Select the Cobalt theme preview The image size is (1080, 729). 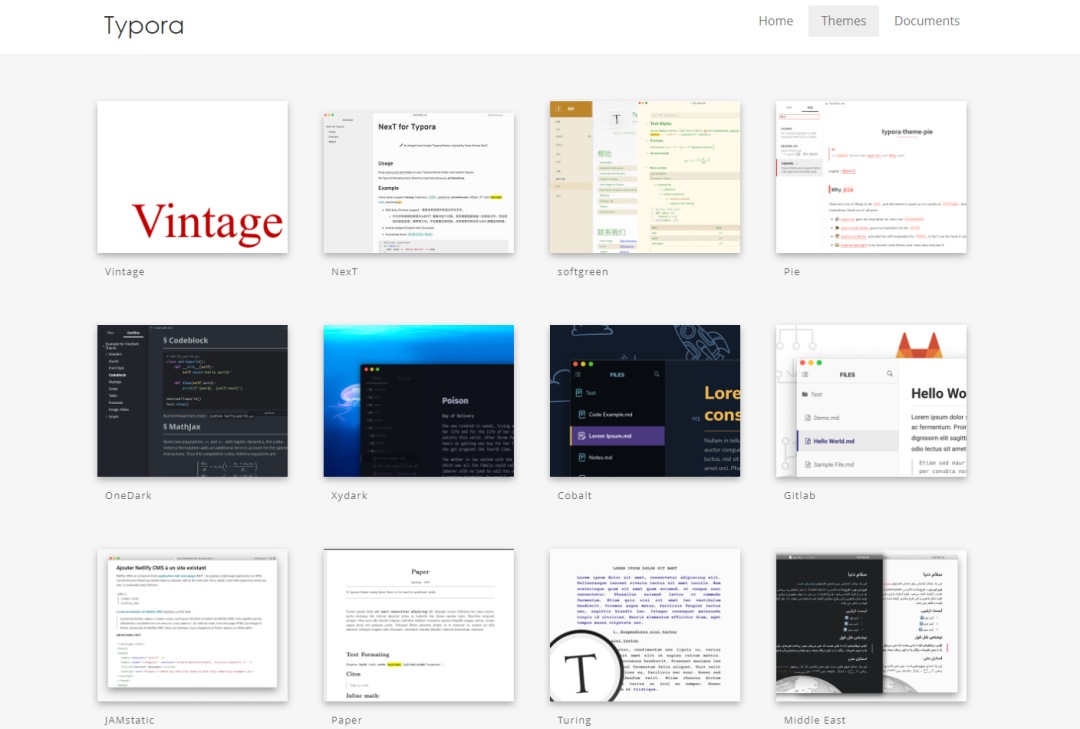point(644,400)
